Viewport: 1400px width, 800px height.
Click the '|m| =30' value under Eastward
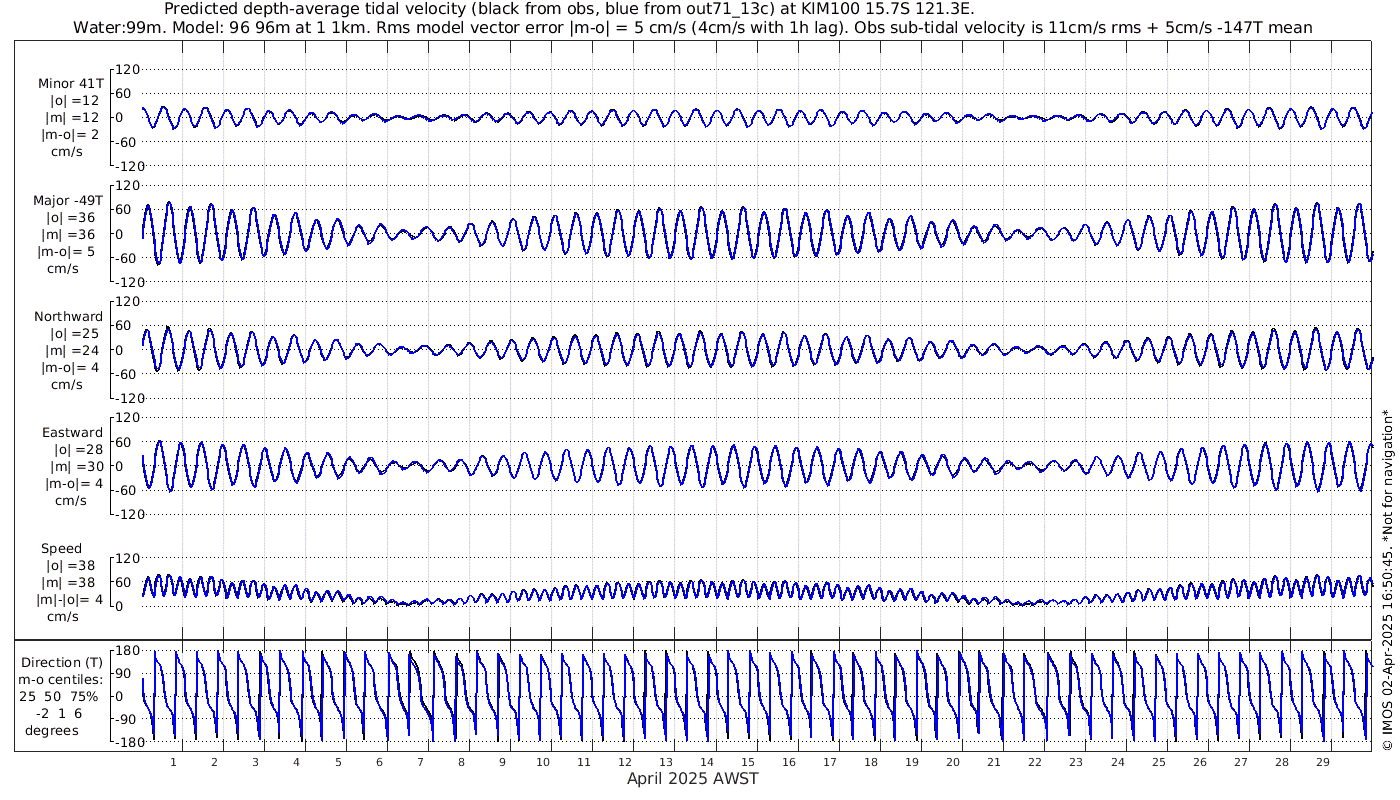tap(77, 466)
